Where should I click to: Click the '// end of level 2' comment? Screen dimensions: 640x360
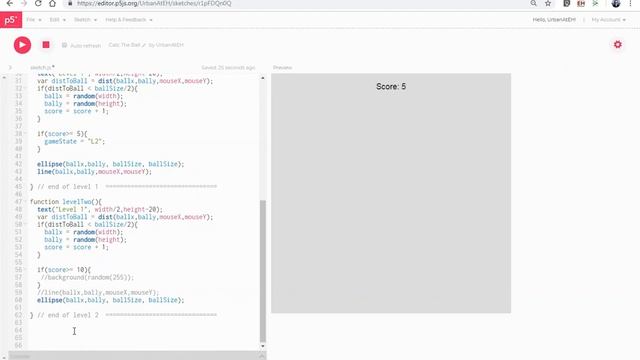click(68, 315)
